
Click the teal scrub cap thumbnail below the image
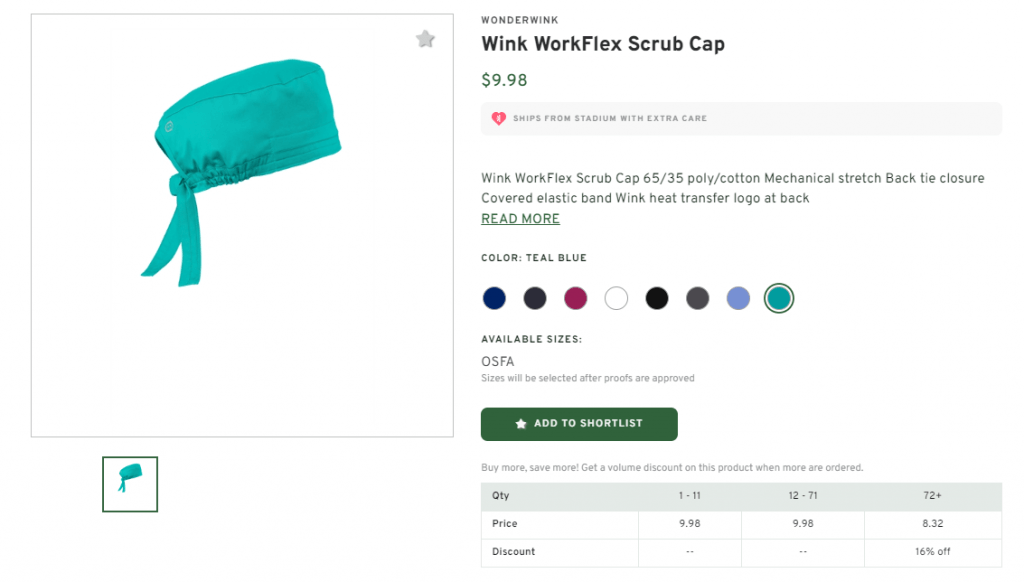tap(129, 484)
